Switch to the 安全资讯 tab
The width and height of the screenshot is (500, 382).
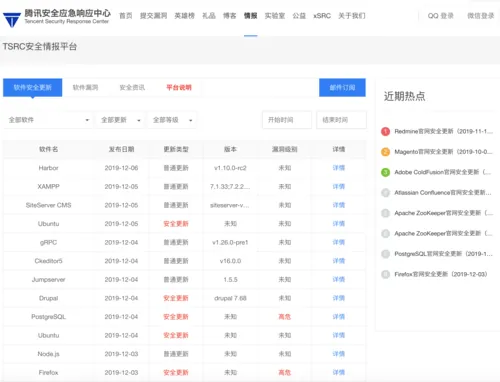tap(132, 87)
